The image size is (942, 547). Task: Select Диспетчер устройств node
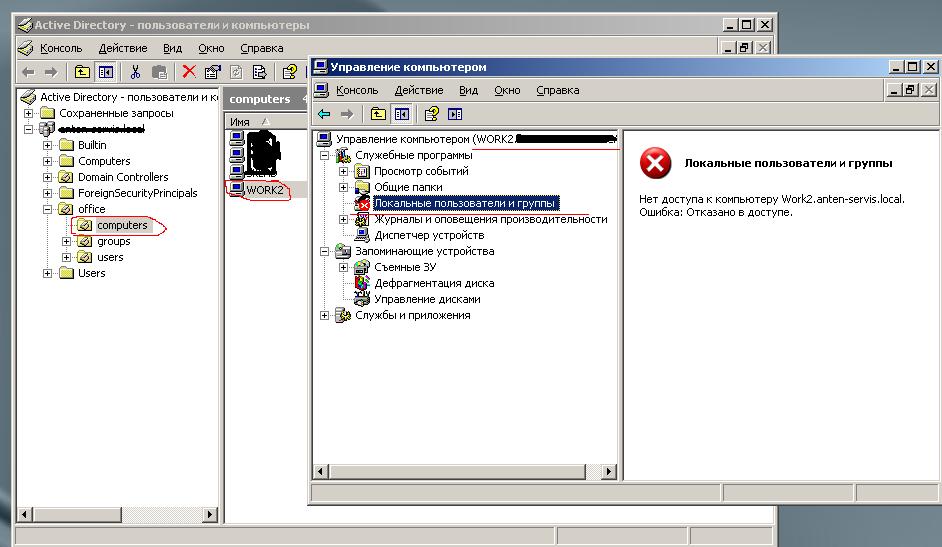coord(429,235)
